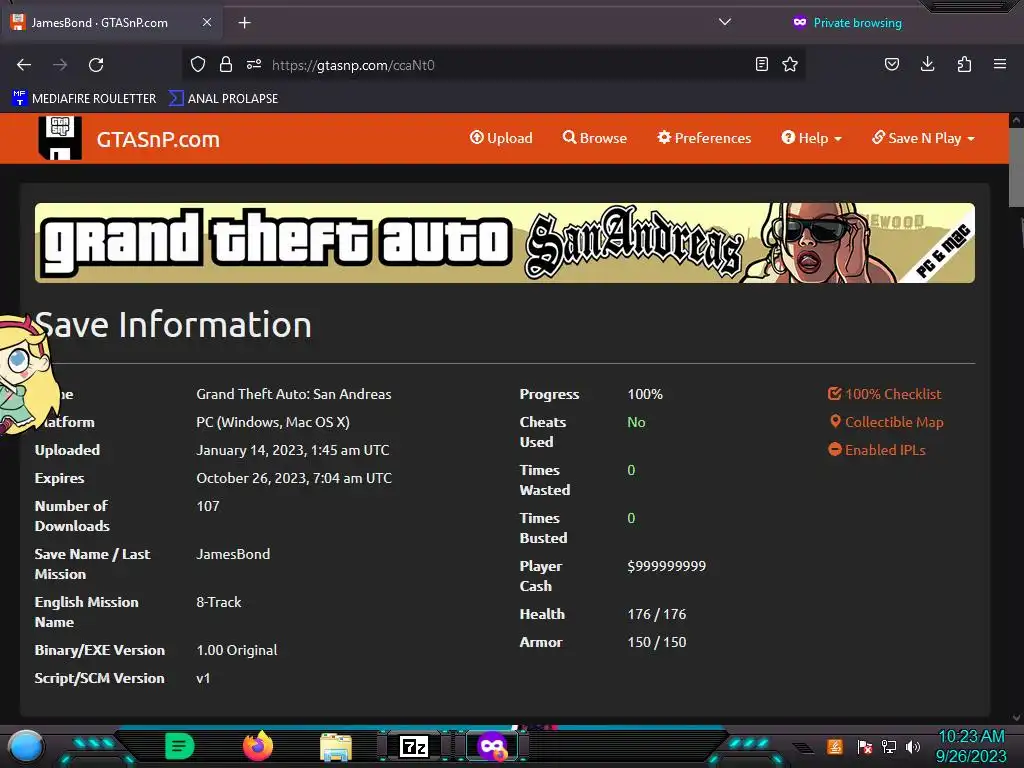Open Preferences from the navbar
Screen dimensions: 1024x768
tap(705, 138)
